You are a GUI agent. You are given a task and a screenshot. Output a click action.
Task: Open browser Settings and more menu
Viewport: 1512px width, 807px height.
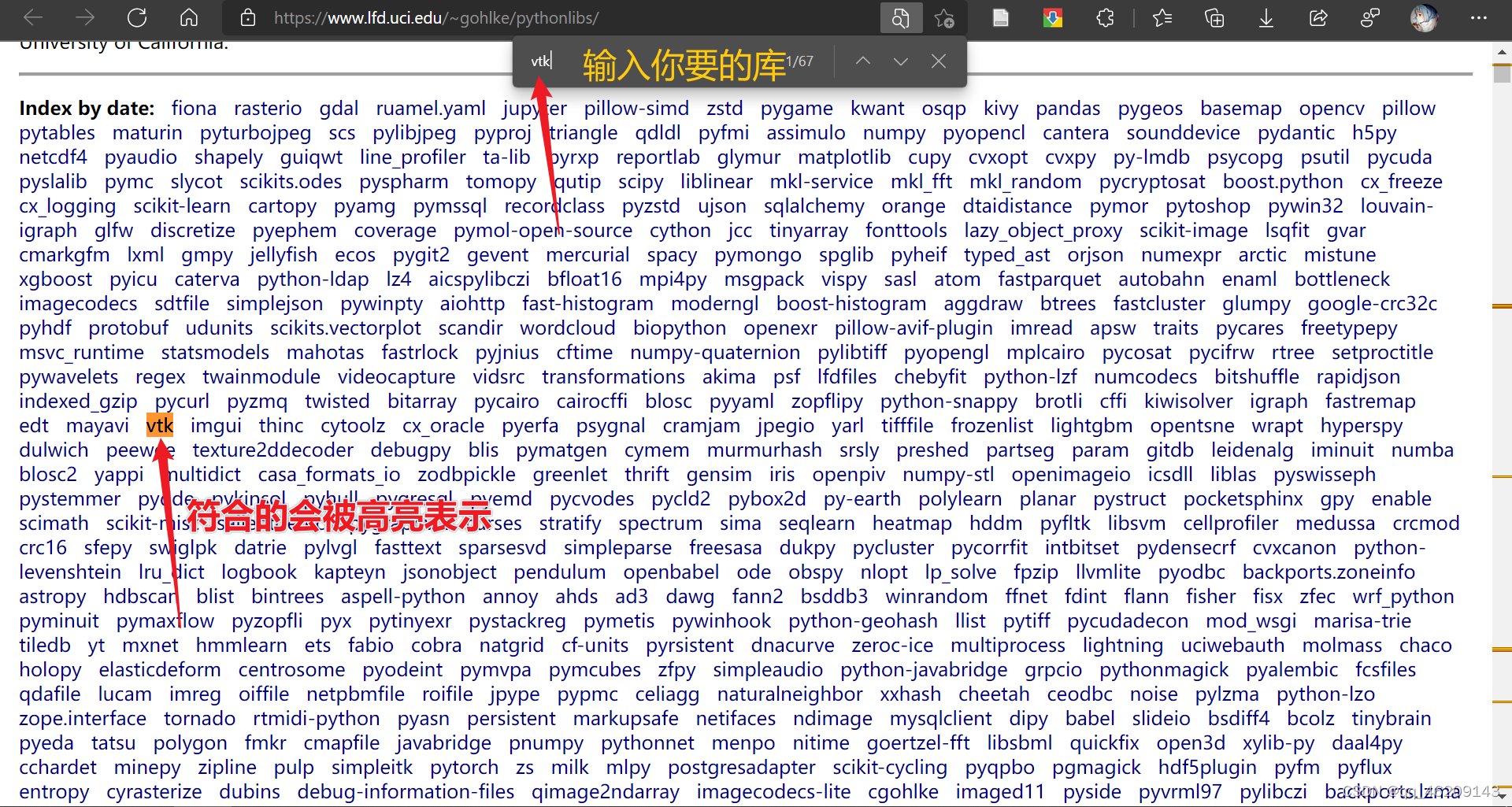pyautogui.click(x=1479, y=18)
